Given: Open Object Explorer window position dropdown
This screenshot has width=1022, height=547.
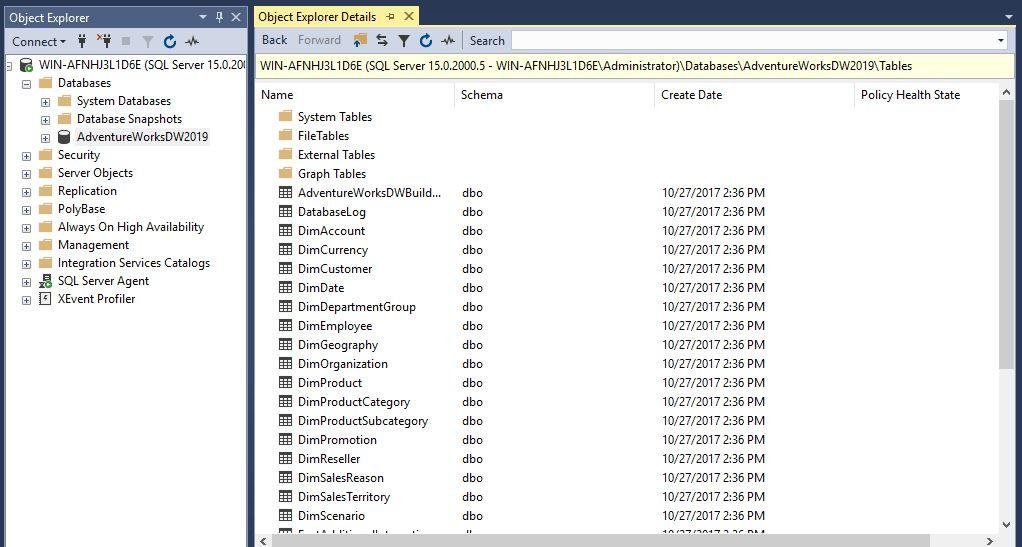Looking at the screenshot, I should point(203,17).
